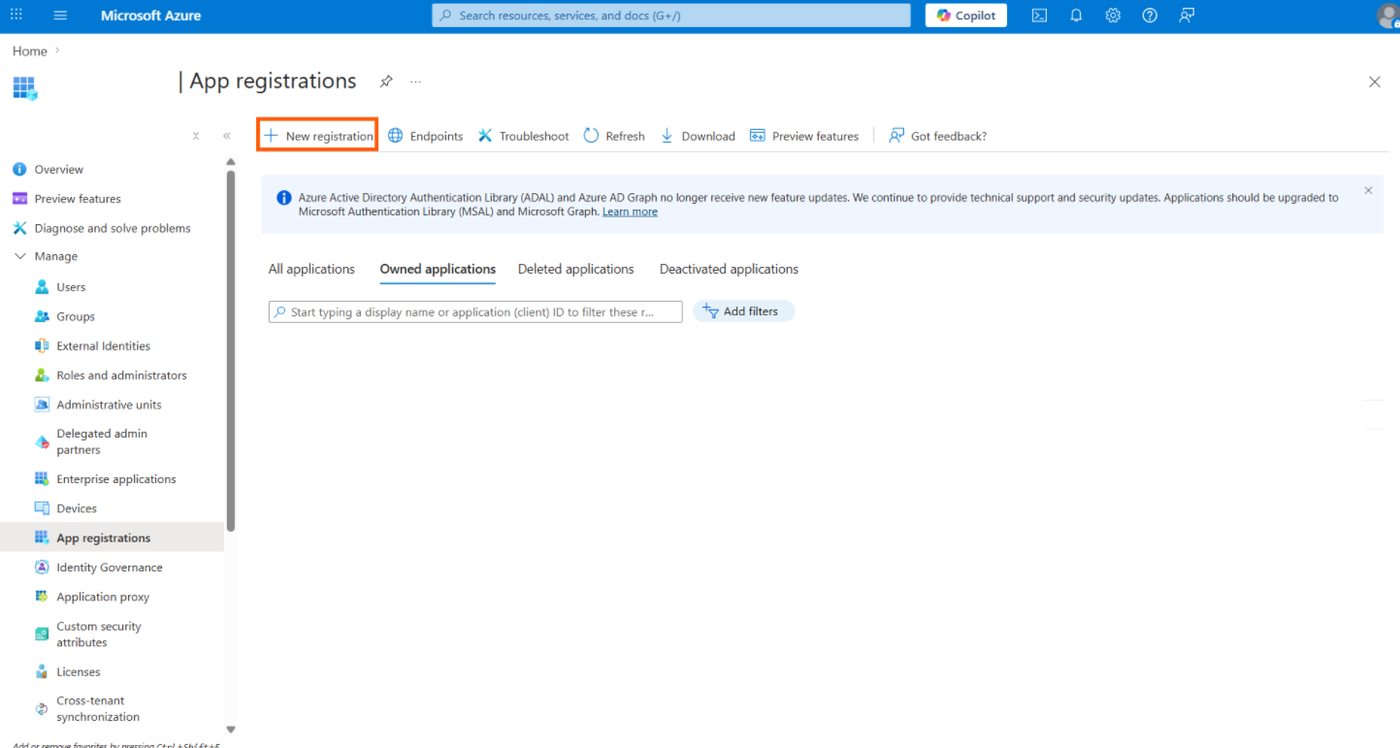
Task: Click the X icon above the sidebar menu
Action: tap(196, 136)
